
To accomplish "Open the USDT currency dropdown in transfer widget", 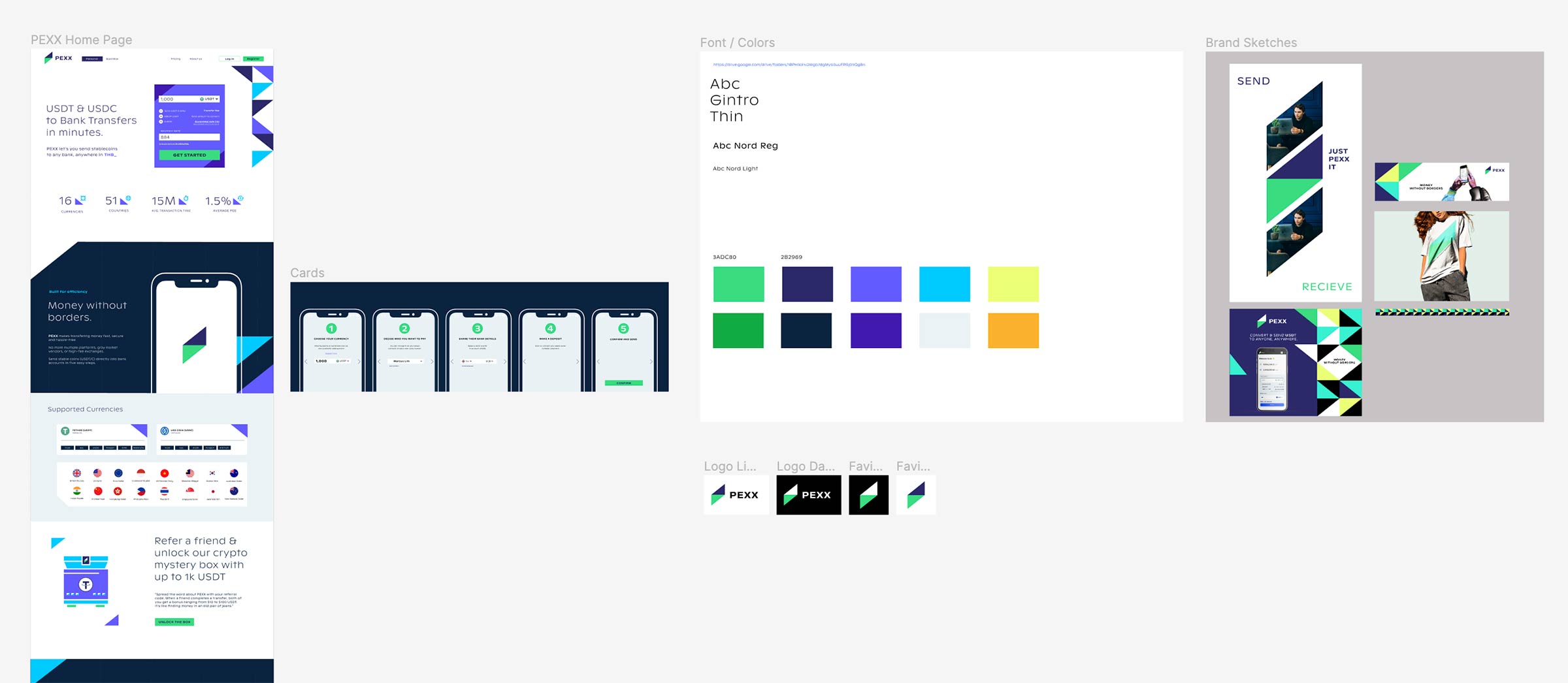I will pos(210,99).
